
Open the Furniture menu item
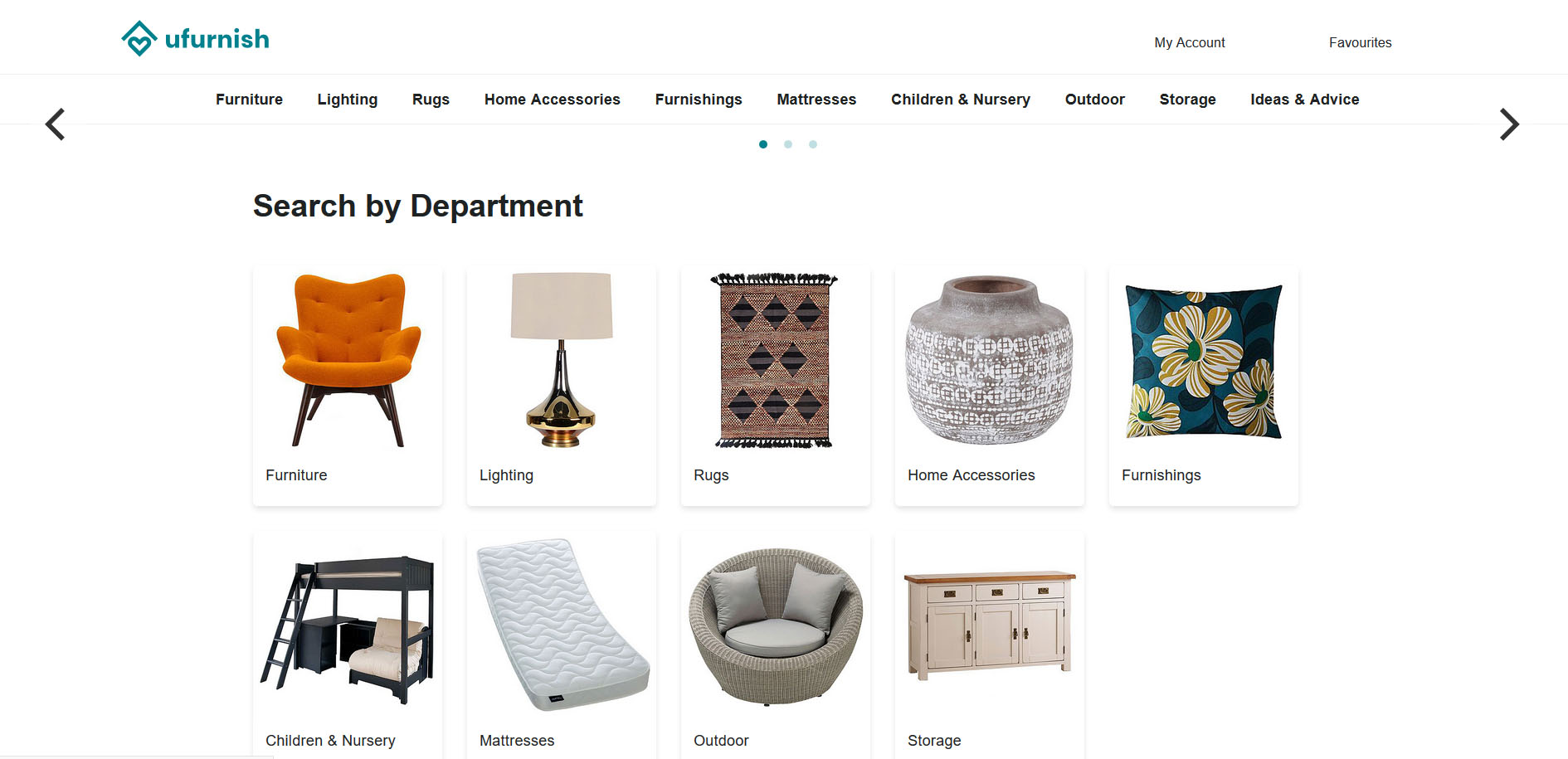pyautogui.click(x=249, y=100)
